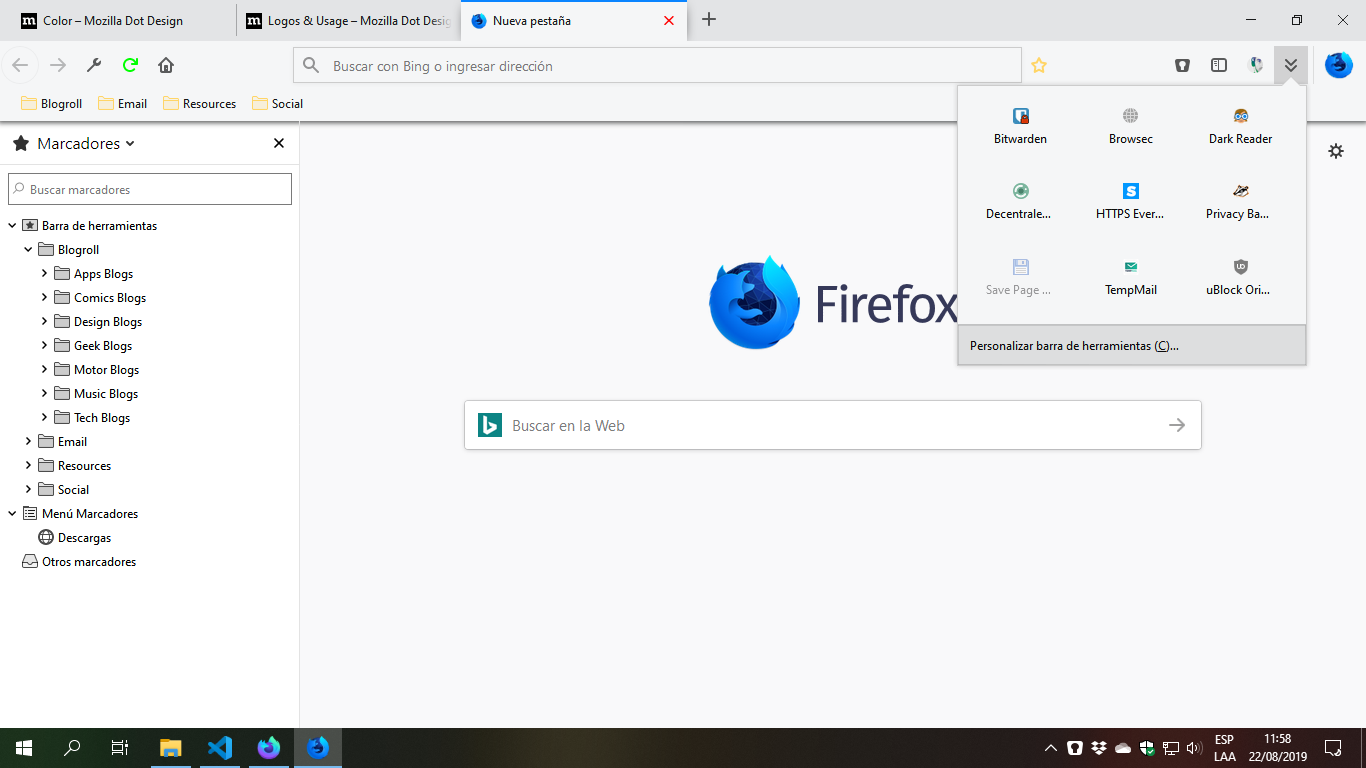Bookmark this page with the star icon
This screenshot has width=1366, height=768.
coord(1039,65)
